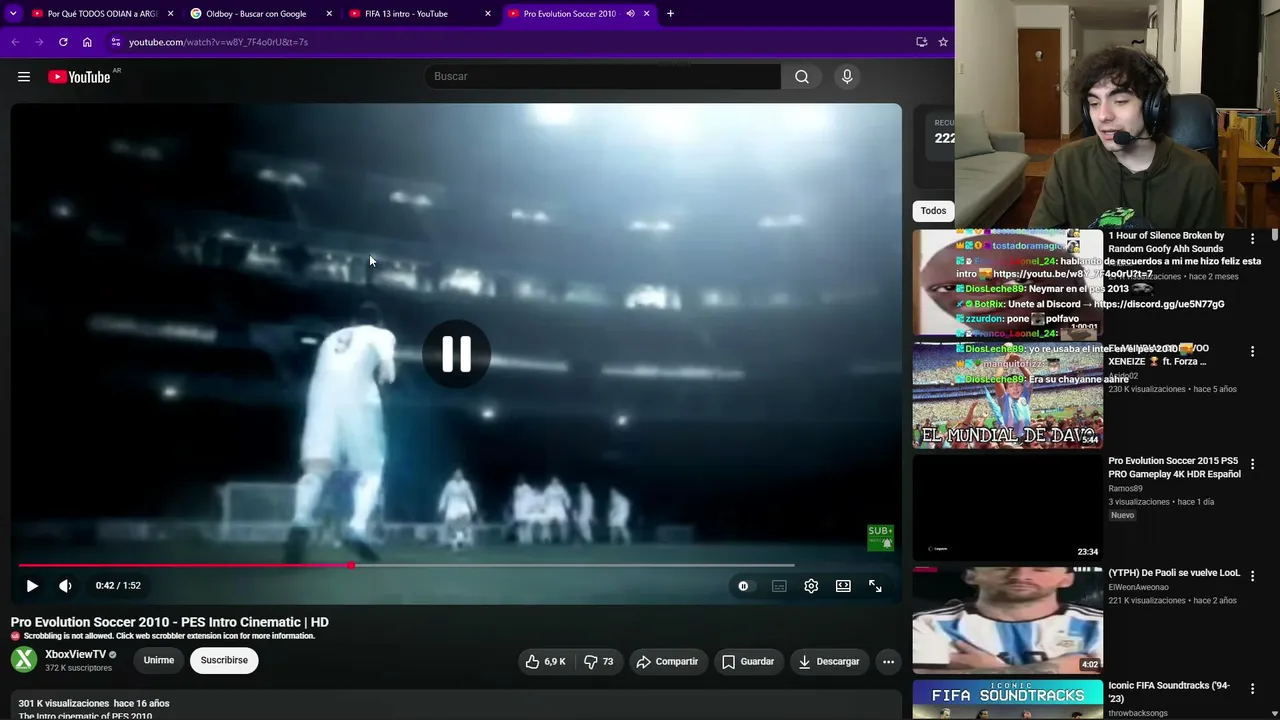Click the throwbacksongs channel name
The width and height of the screenshot is (1280, 720).
coord(1138,714)
